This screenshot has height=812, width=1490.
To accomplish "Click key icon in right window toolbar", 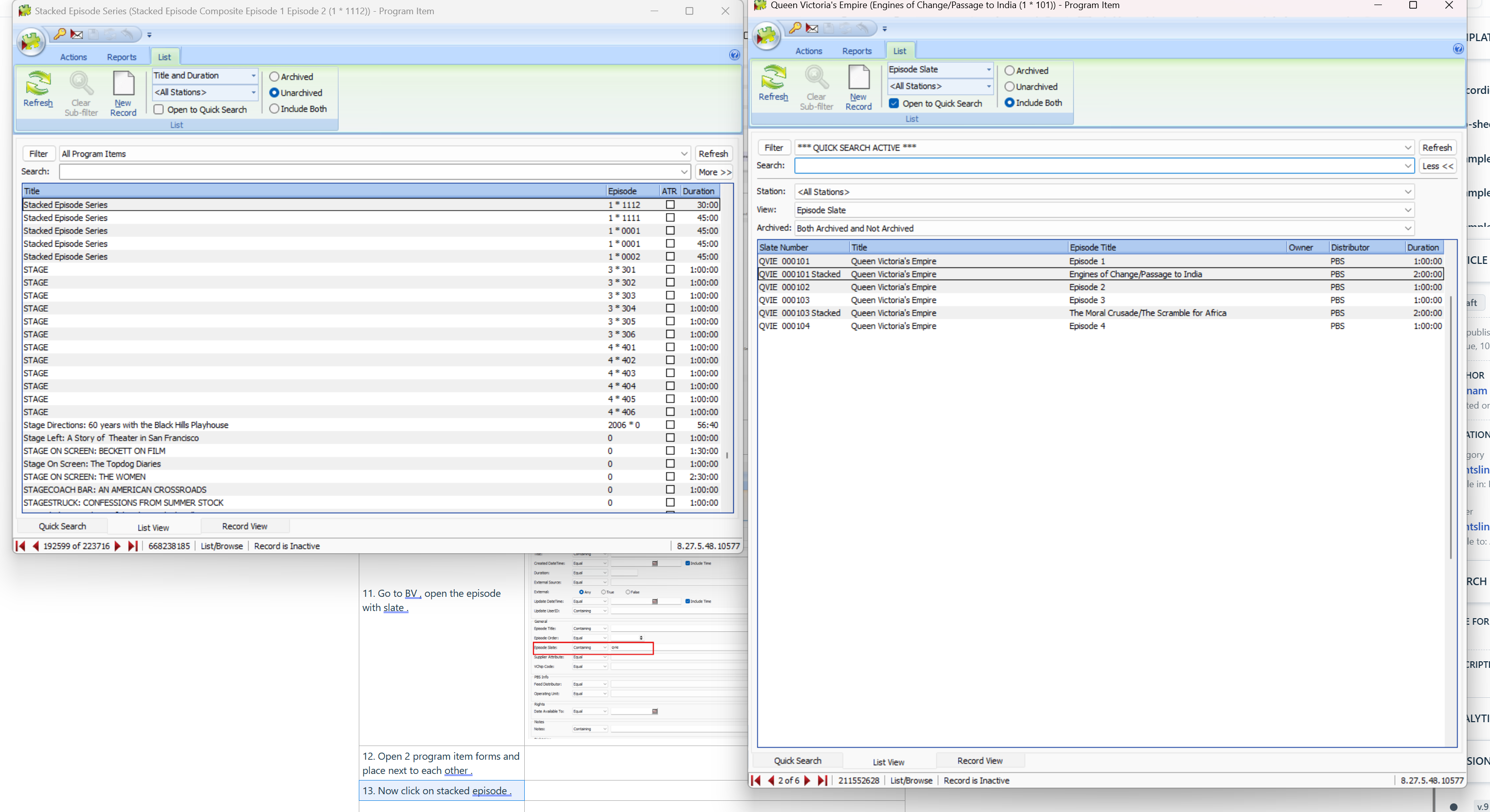I will (795, 28).
